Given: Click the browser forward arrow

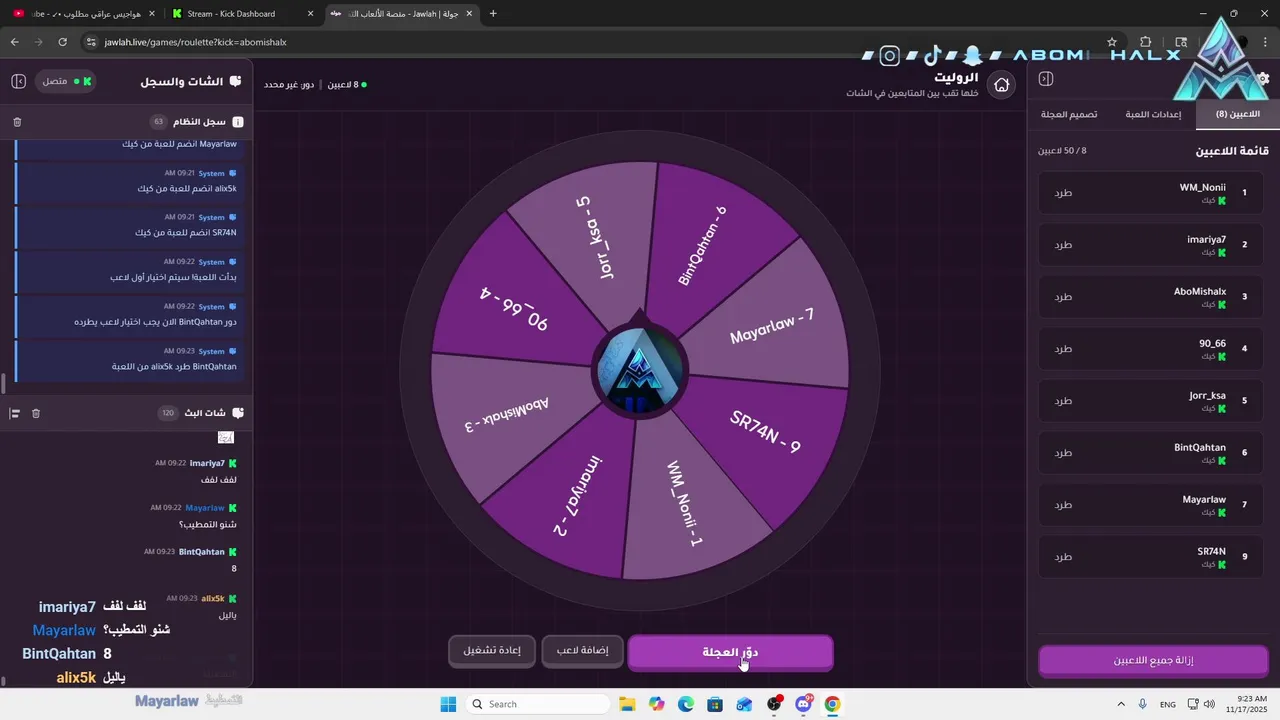Looking at the screenshot, I should [39, 42].
